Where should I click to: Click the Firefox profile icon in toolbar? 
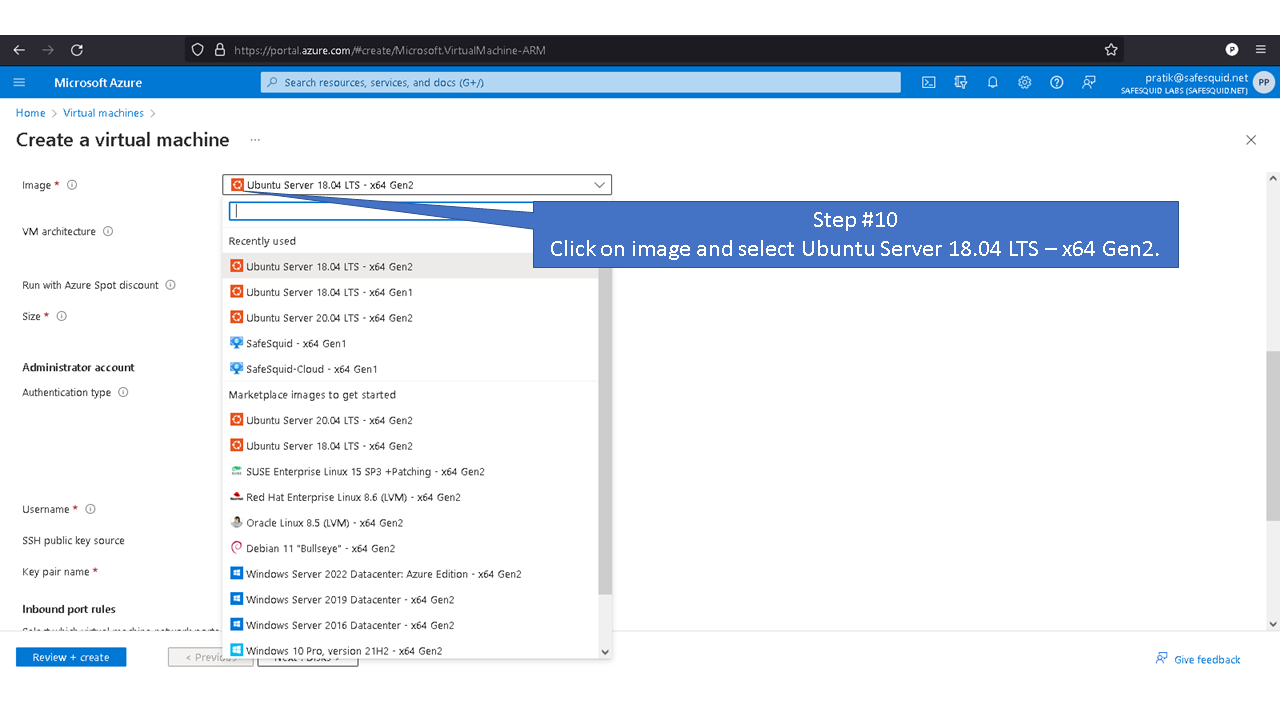pos(1232,50)
